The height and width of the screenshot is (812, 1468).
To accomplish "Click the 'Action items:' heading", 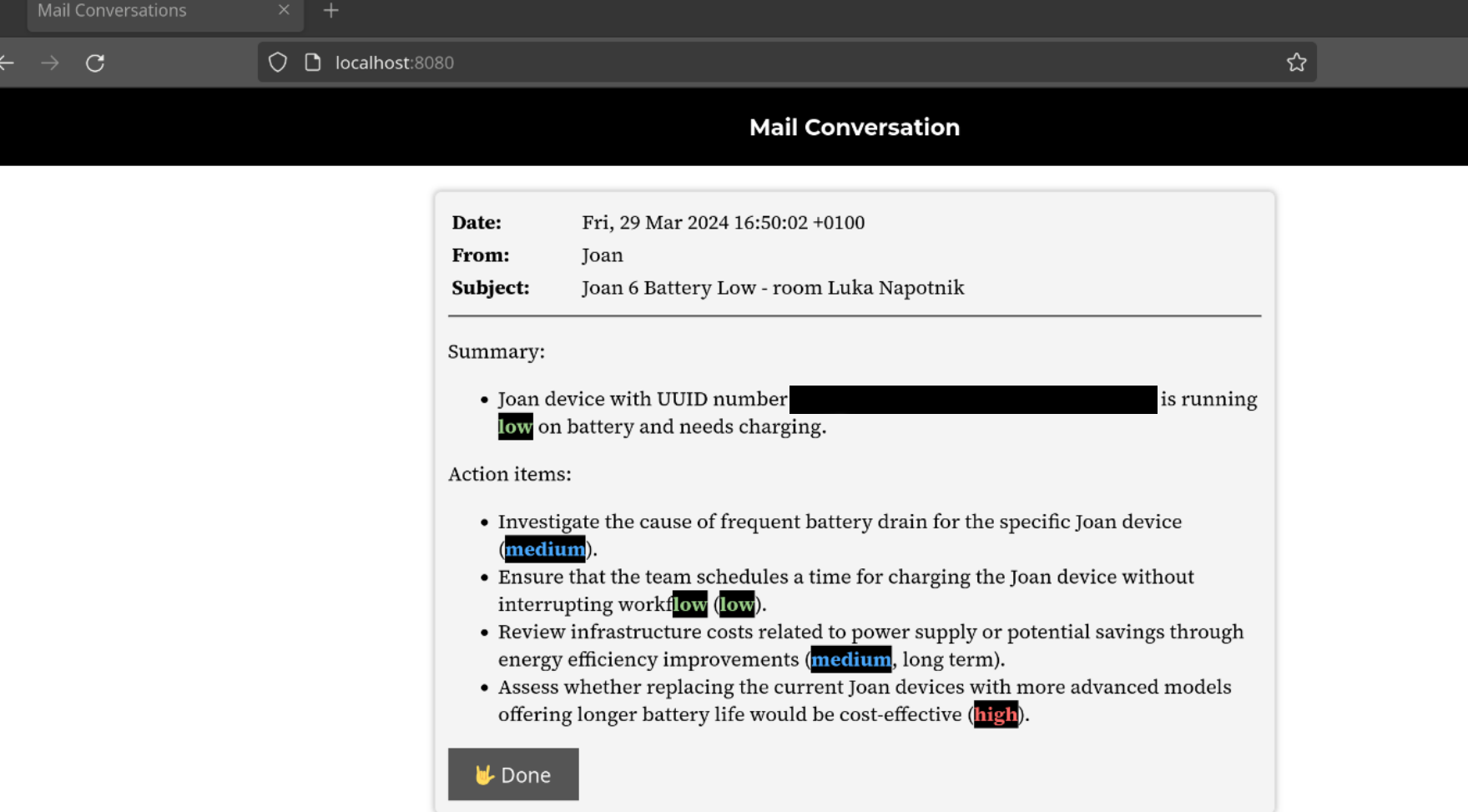I will (x=510, y=475).
